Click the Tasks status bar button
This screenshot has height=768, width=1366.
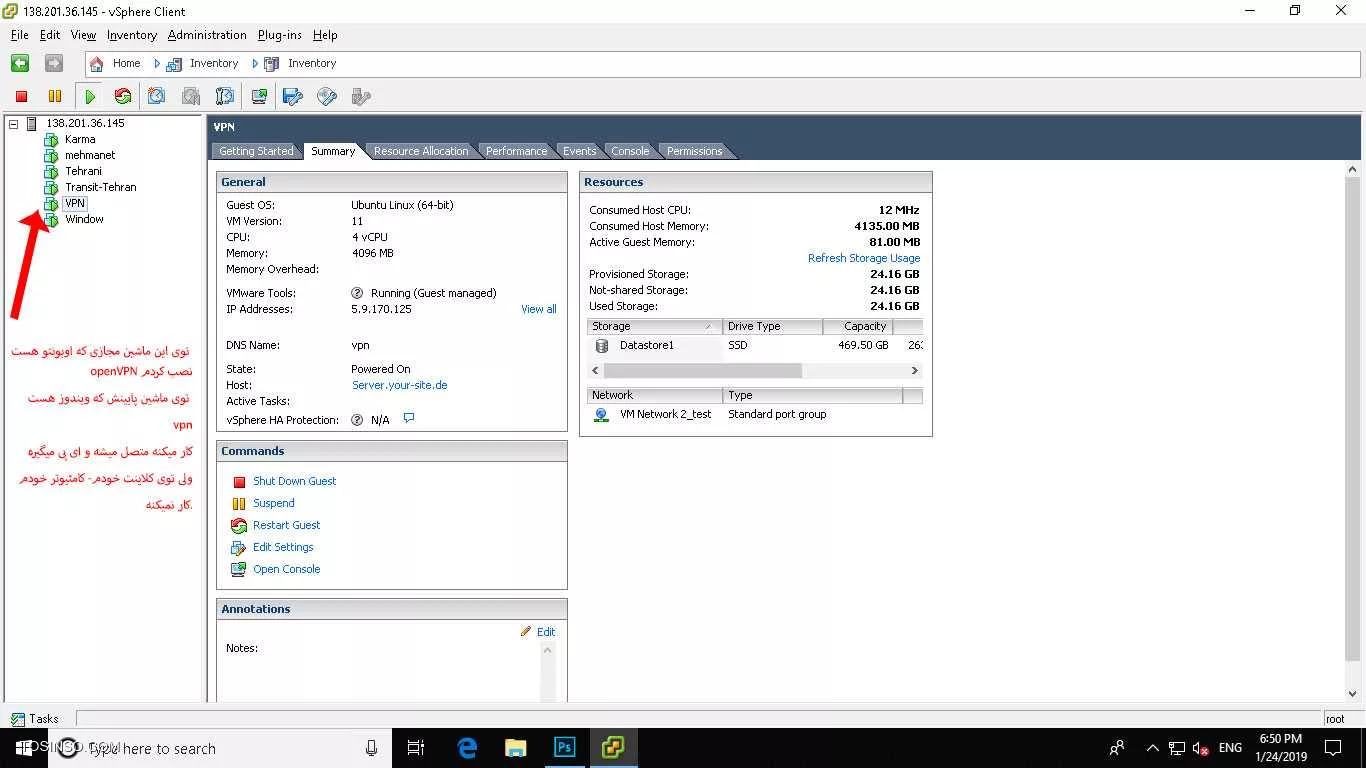35,719
